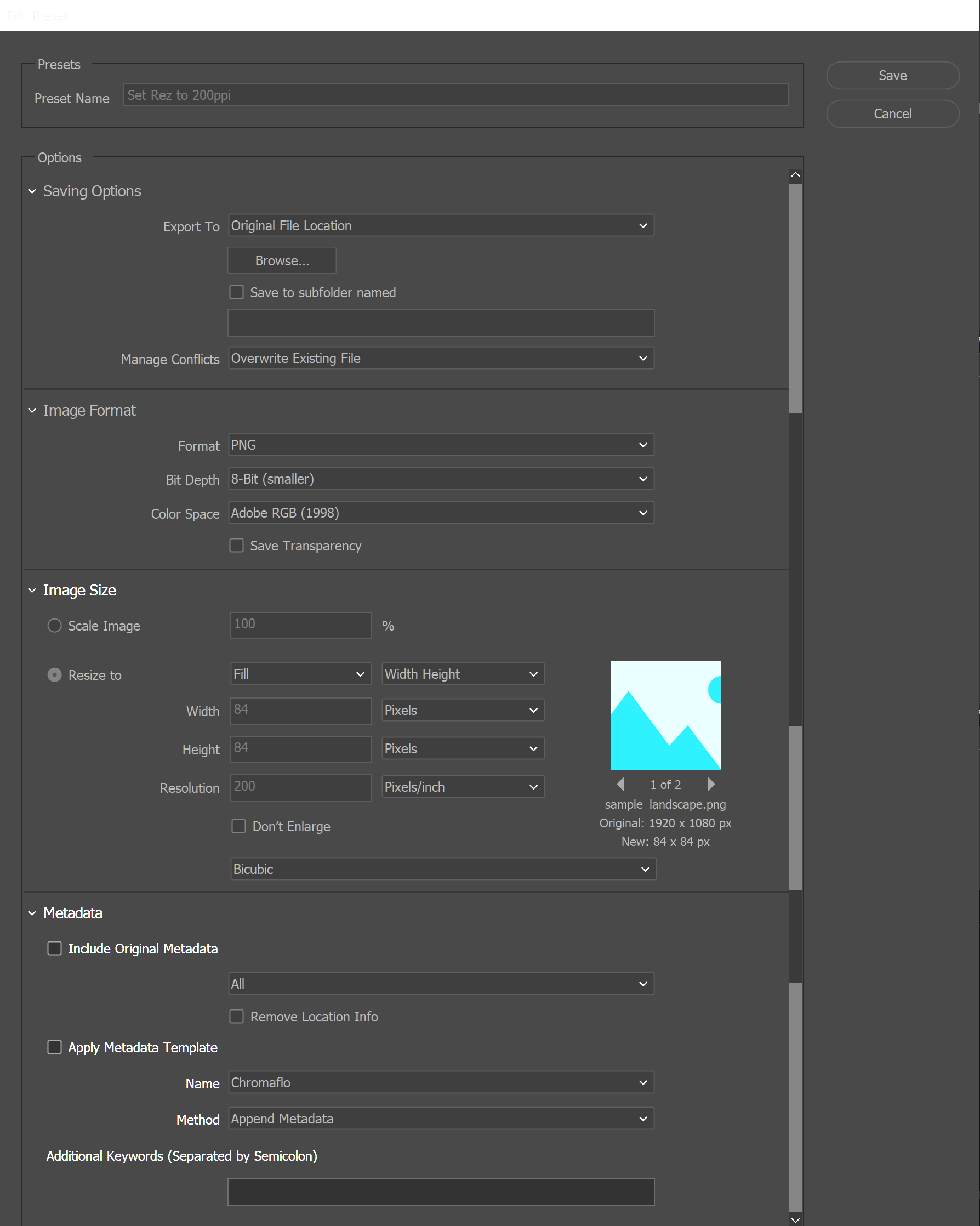
Task: Collapse the Metadata section
Action: (32, 913)
